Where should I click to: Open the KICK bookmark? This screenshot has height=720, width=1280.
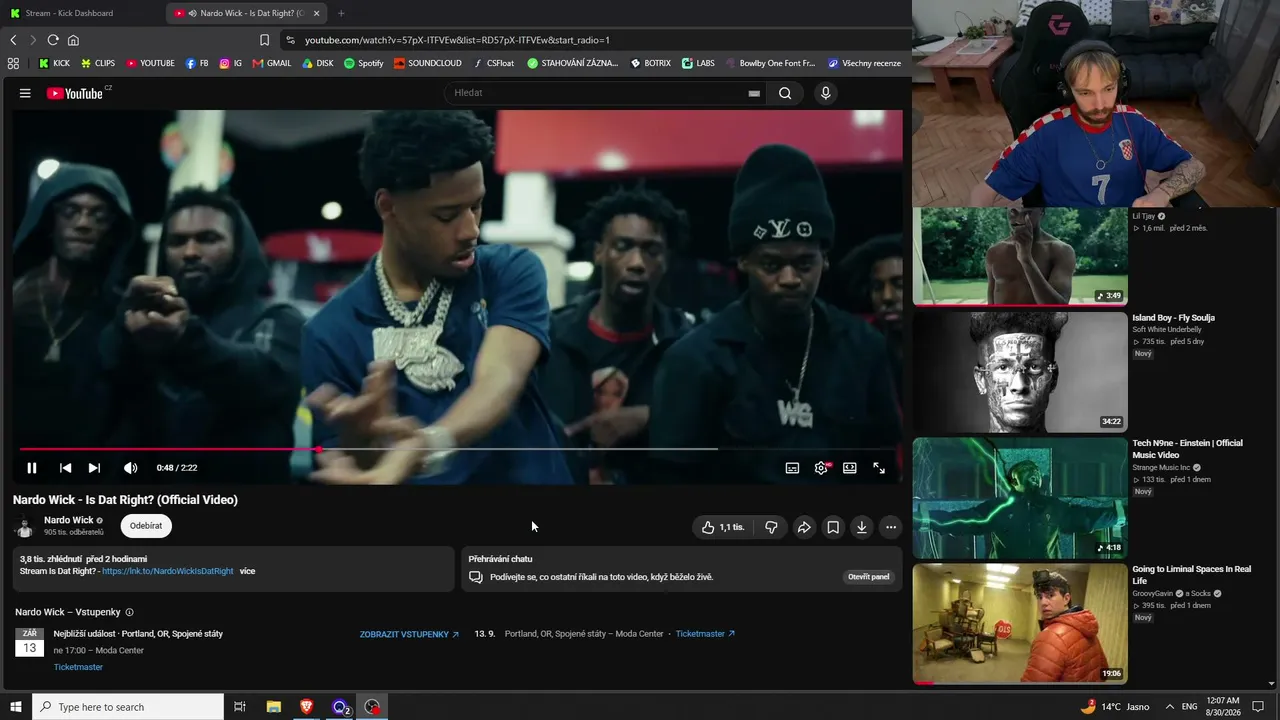(x=54, y=63)
